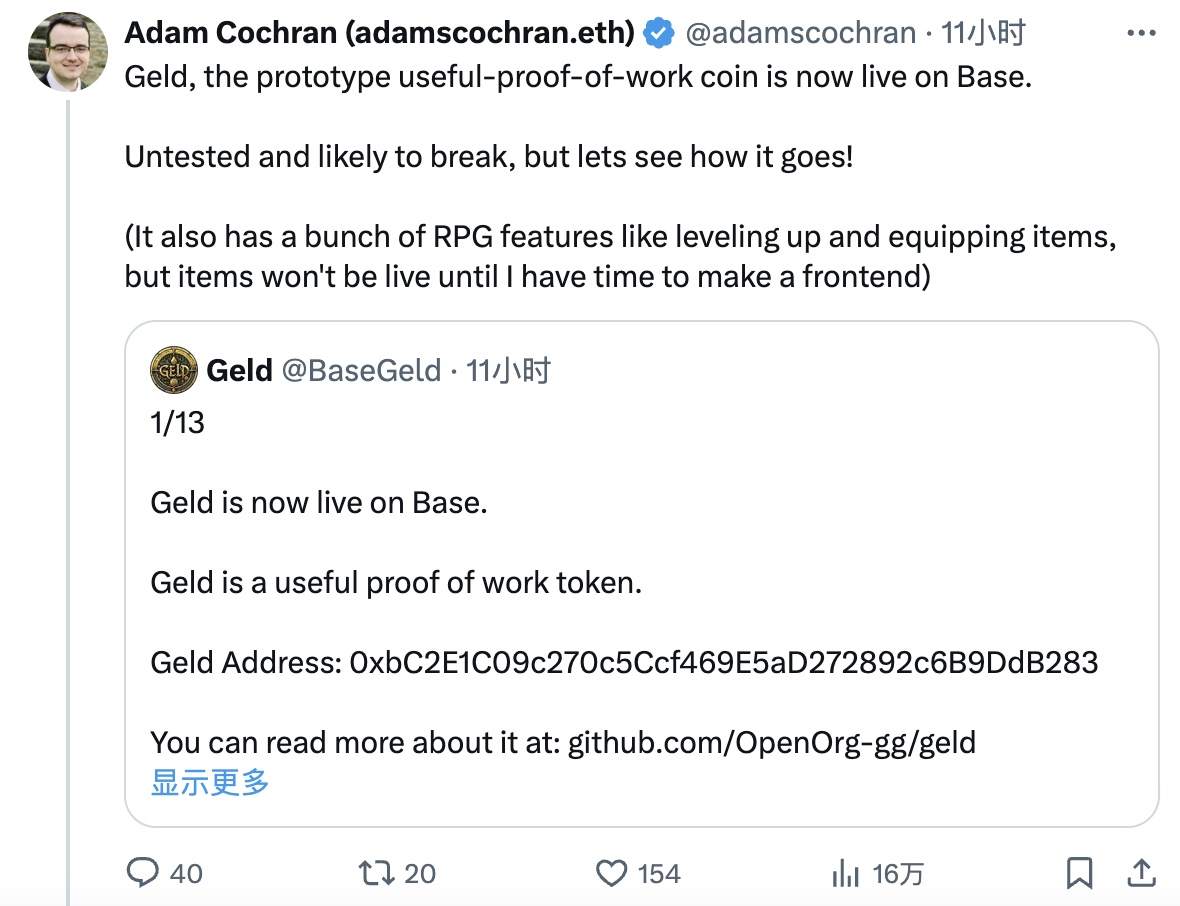
Task: Open Adam Cochran's profile picture
Action: (67, 52)
